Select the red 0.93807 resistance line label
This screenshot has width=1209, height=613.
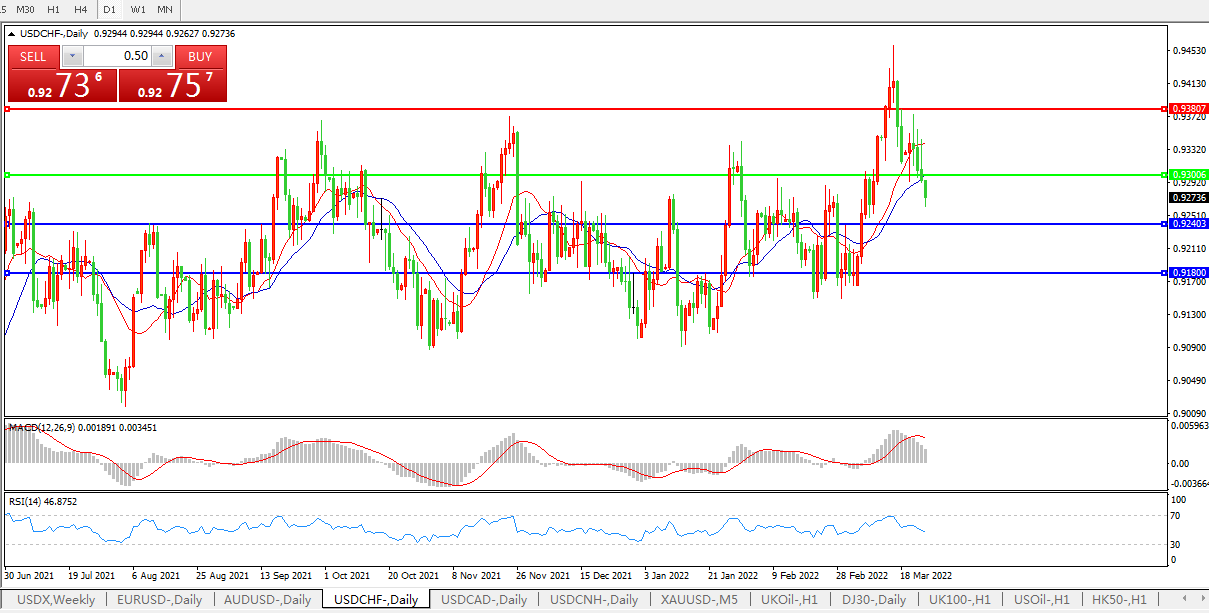pos(1188,108)
